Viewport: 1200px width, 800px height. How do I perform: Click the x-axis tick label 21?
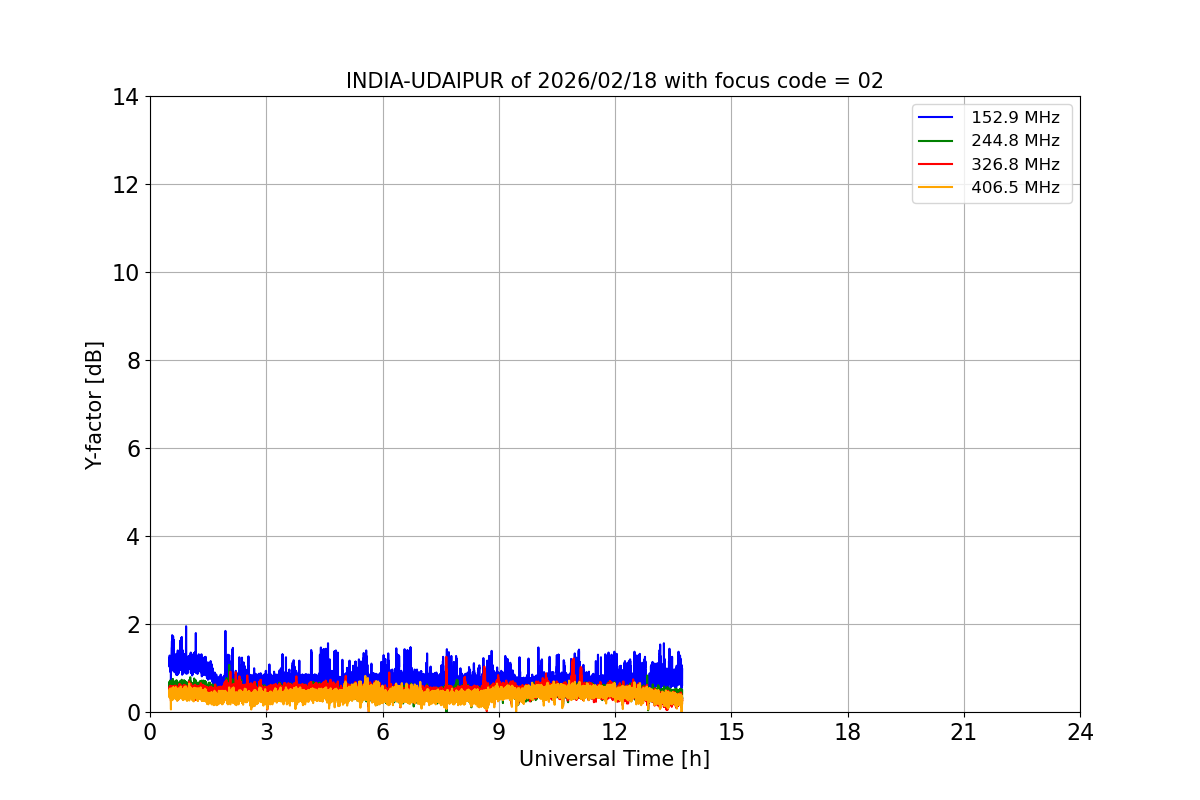[x=964, y=732]
